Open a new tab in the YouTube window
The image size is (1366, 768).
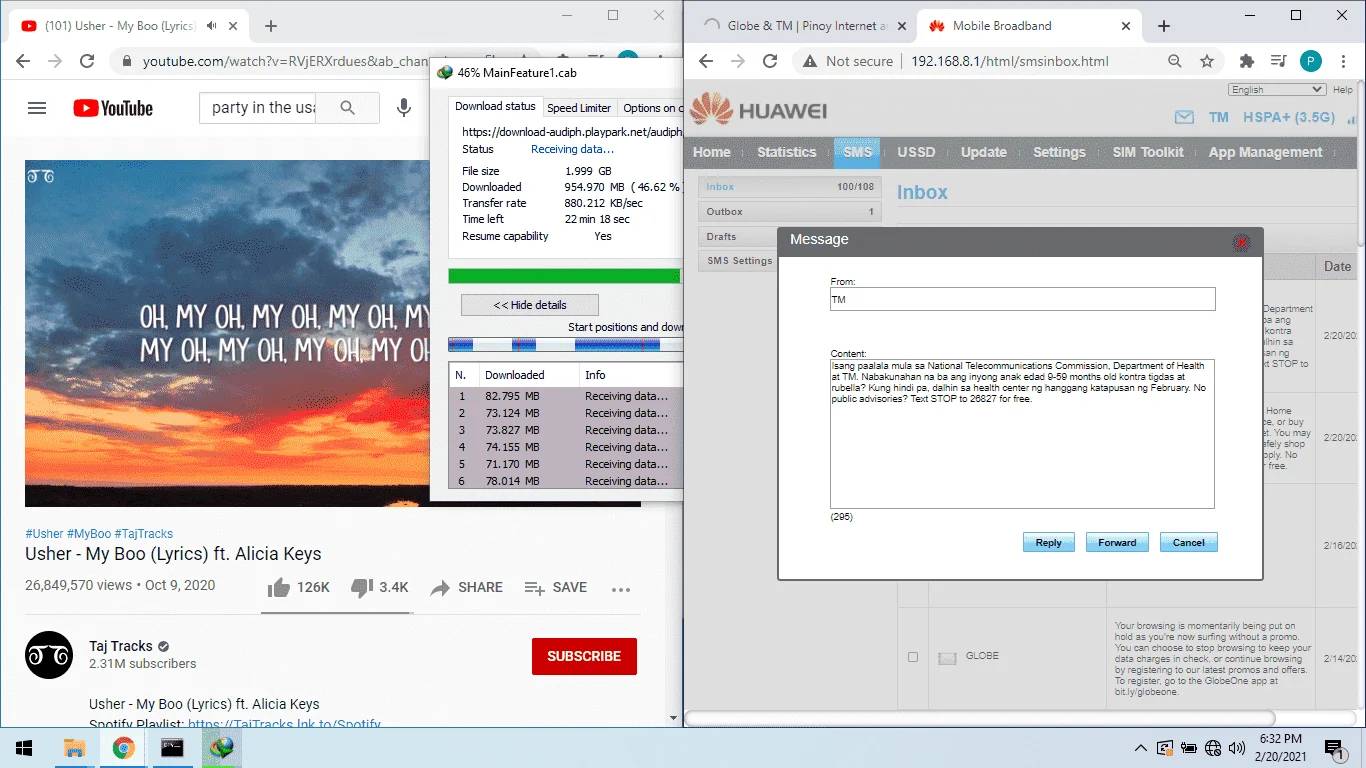pyautogui.click(x=271, y=26)
